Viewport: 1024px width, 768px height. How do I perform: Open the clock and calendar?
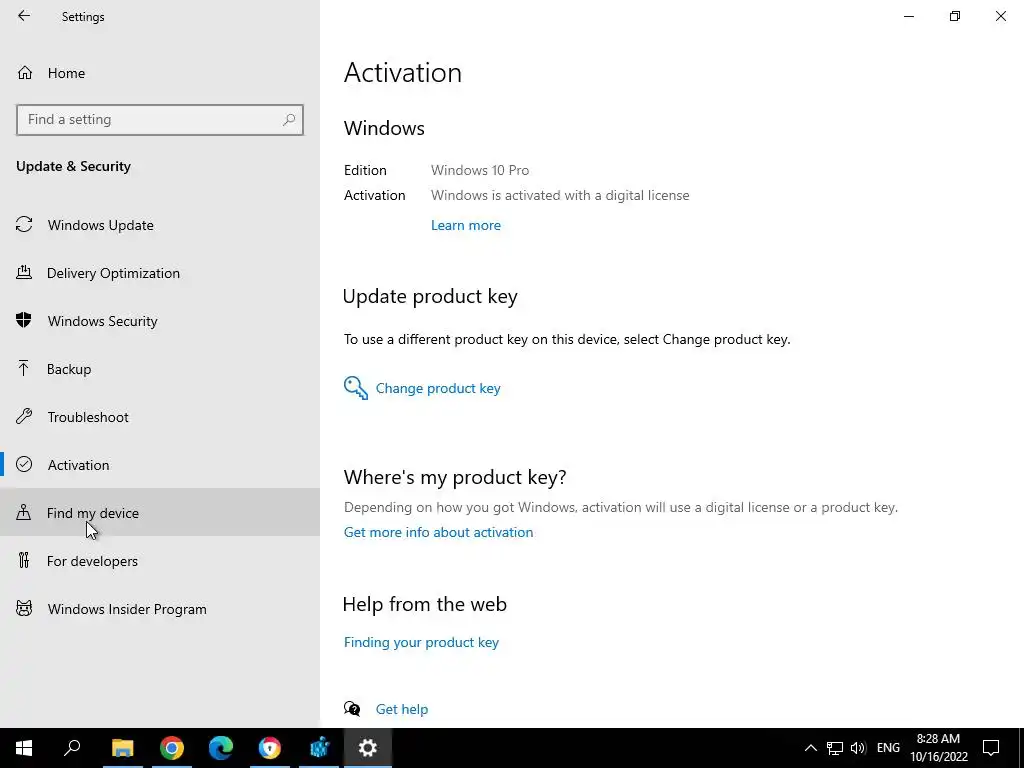click(938, 748)
